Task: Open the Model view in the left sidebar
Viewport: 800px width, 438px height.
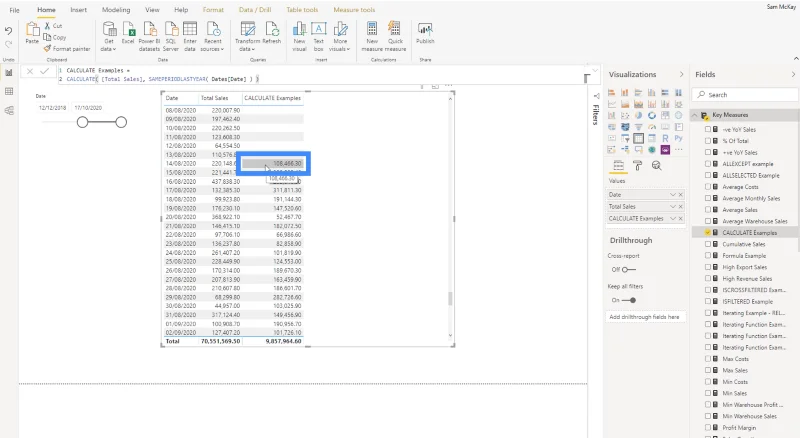Action: click(x=9, y=110)
